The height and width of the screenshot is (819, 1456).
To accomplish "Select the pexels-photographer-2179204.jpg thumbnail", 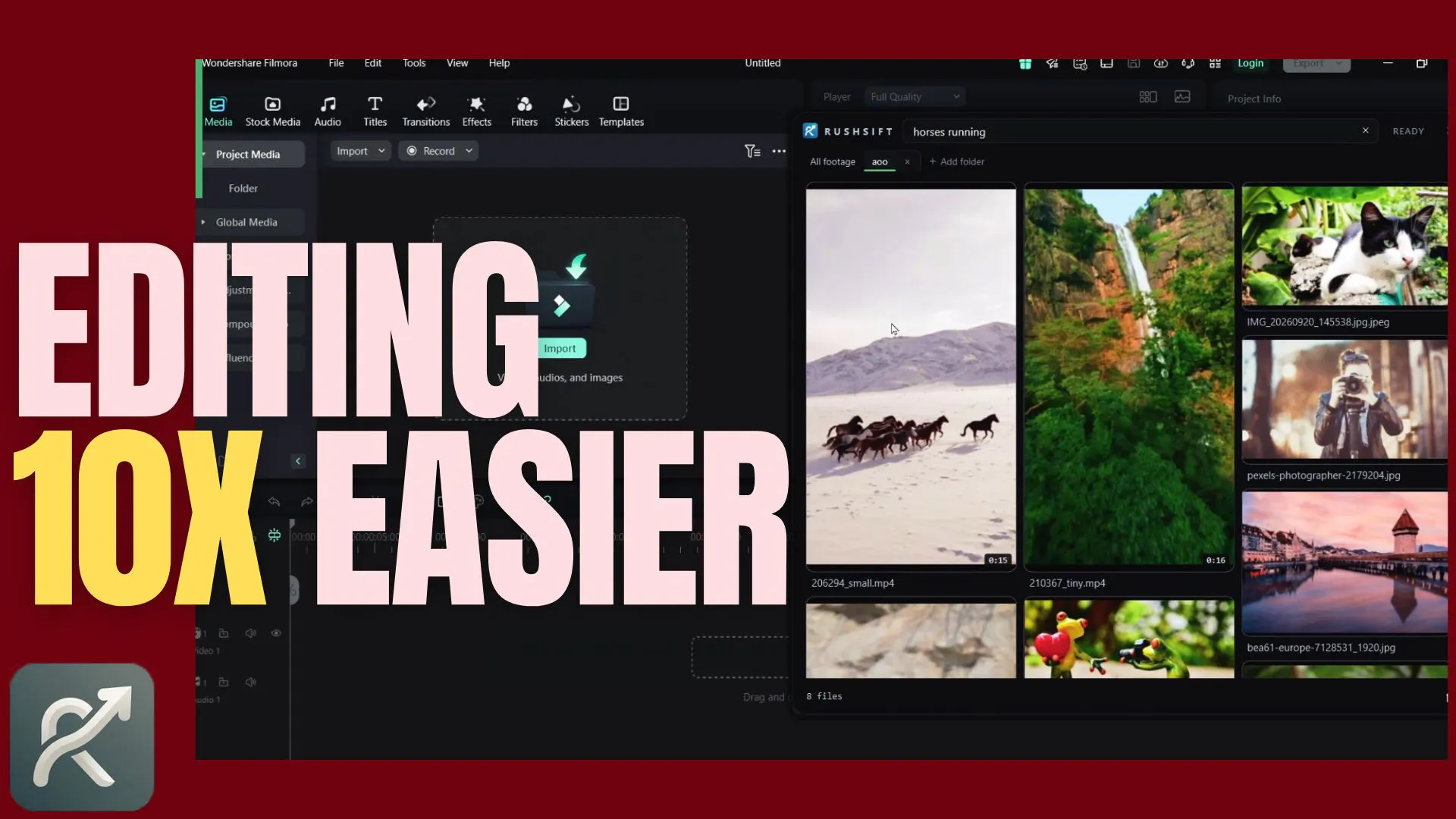I will (1345, 399).
